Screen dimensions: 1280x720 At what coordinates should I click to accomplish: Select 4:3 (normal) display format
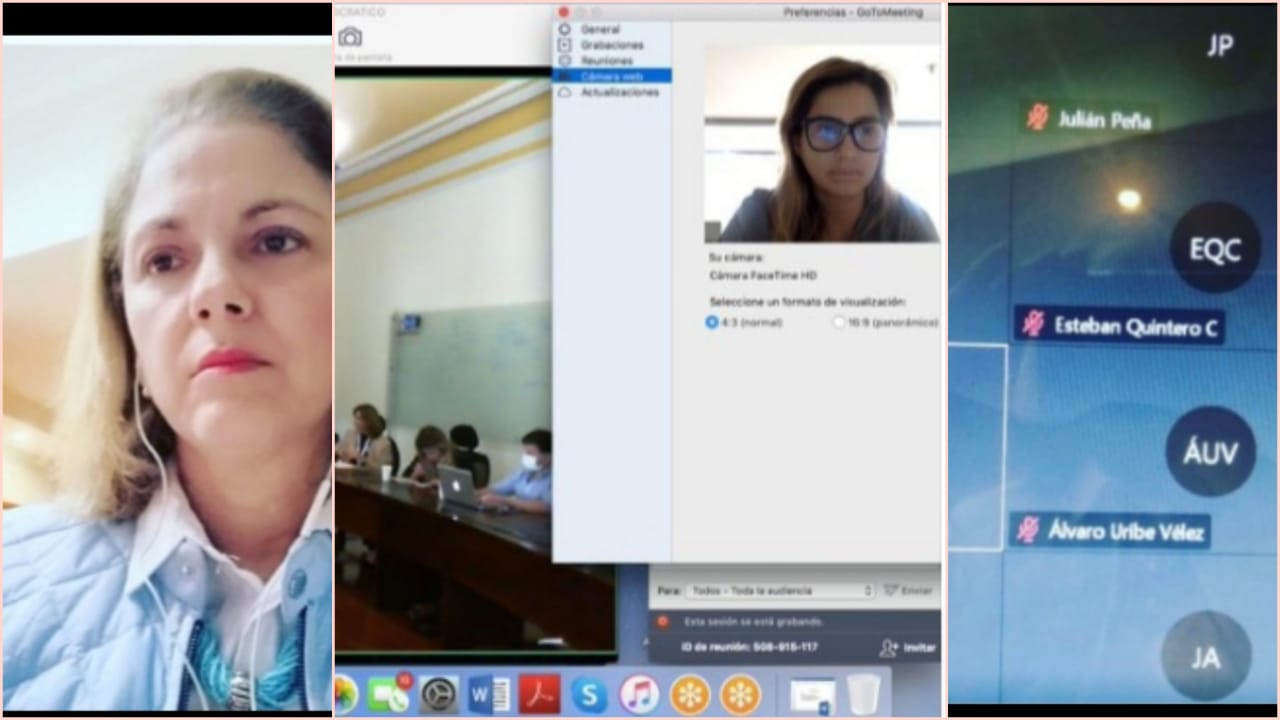pos(712,322)
